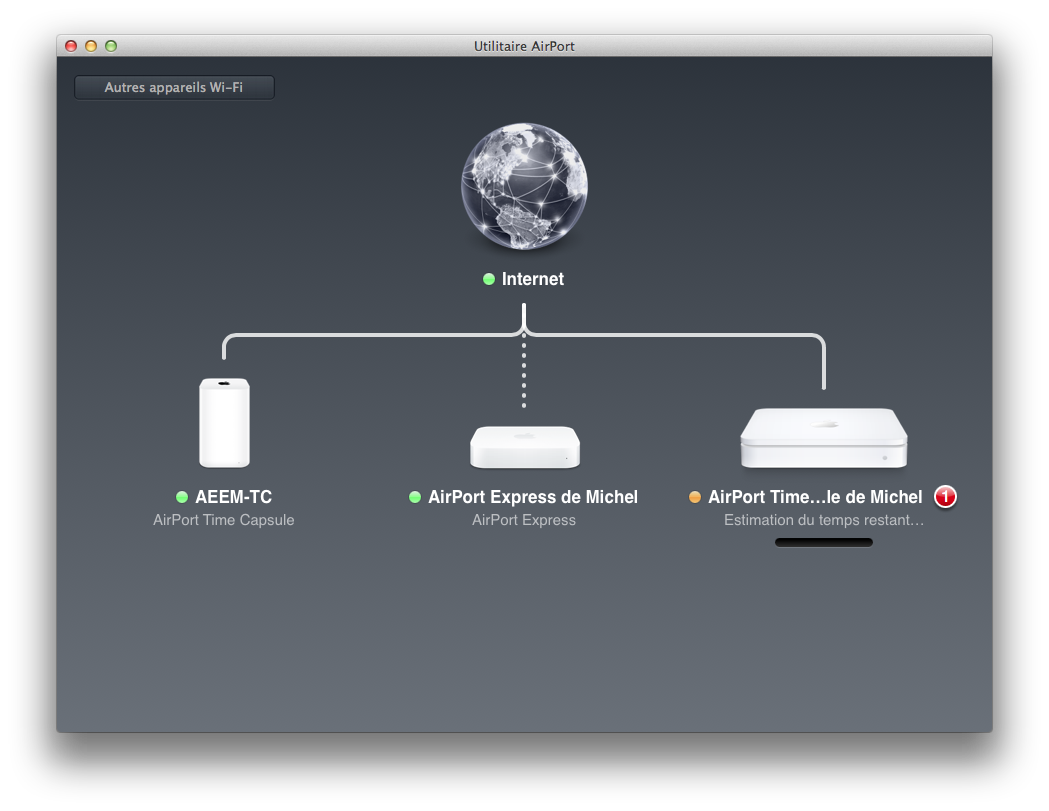The width and height of the screenshot is (1049, 811).
Task: Click the AirPort Time…le de Michel name
Action: [815, 497]
